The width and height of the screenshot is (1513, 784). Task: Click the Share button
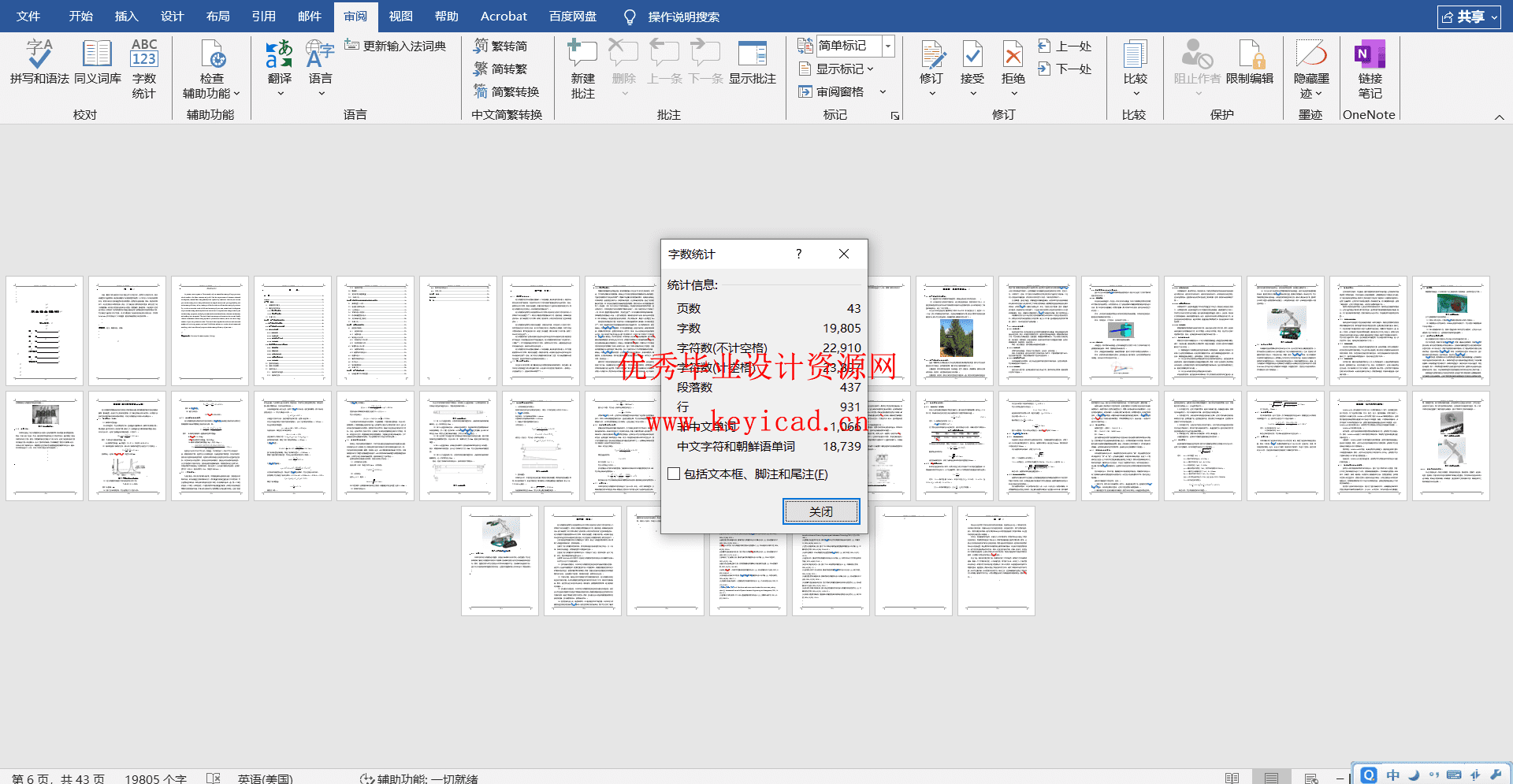[x=1469, y=17]
